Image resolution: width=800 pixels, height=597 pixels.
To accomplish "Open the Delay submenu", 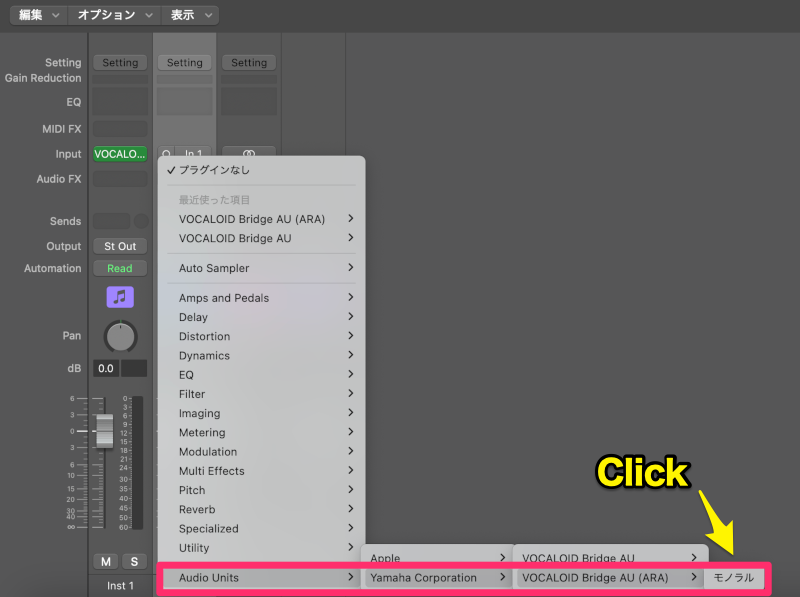I will point(261,317).
